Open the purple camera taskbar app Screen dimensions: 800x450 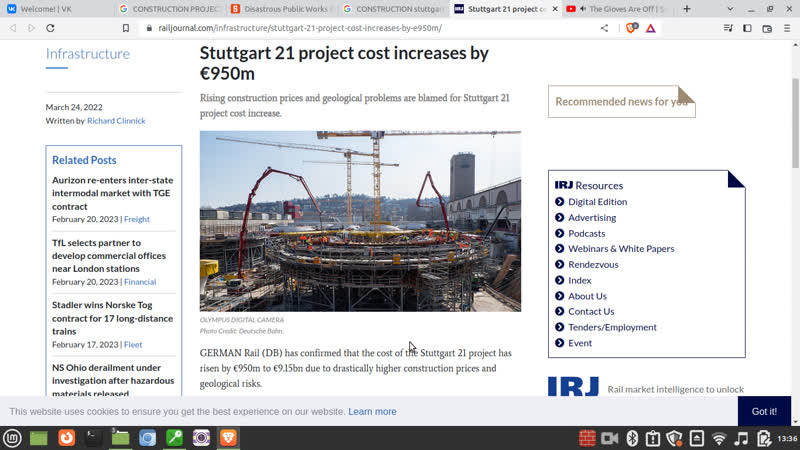202,438
